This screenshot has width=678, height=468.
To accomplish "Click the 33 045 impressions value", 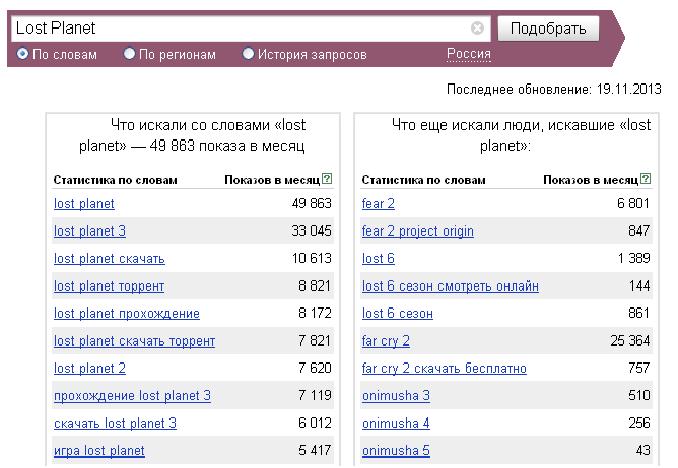I will [312, 231].
